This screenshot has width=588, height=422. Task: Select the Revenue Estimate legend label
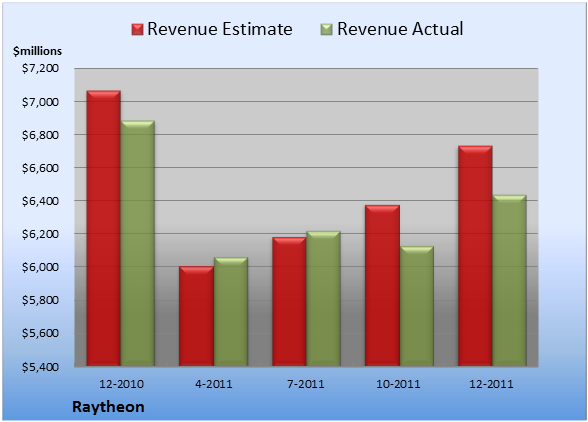coord(220,29)
